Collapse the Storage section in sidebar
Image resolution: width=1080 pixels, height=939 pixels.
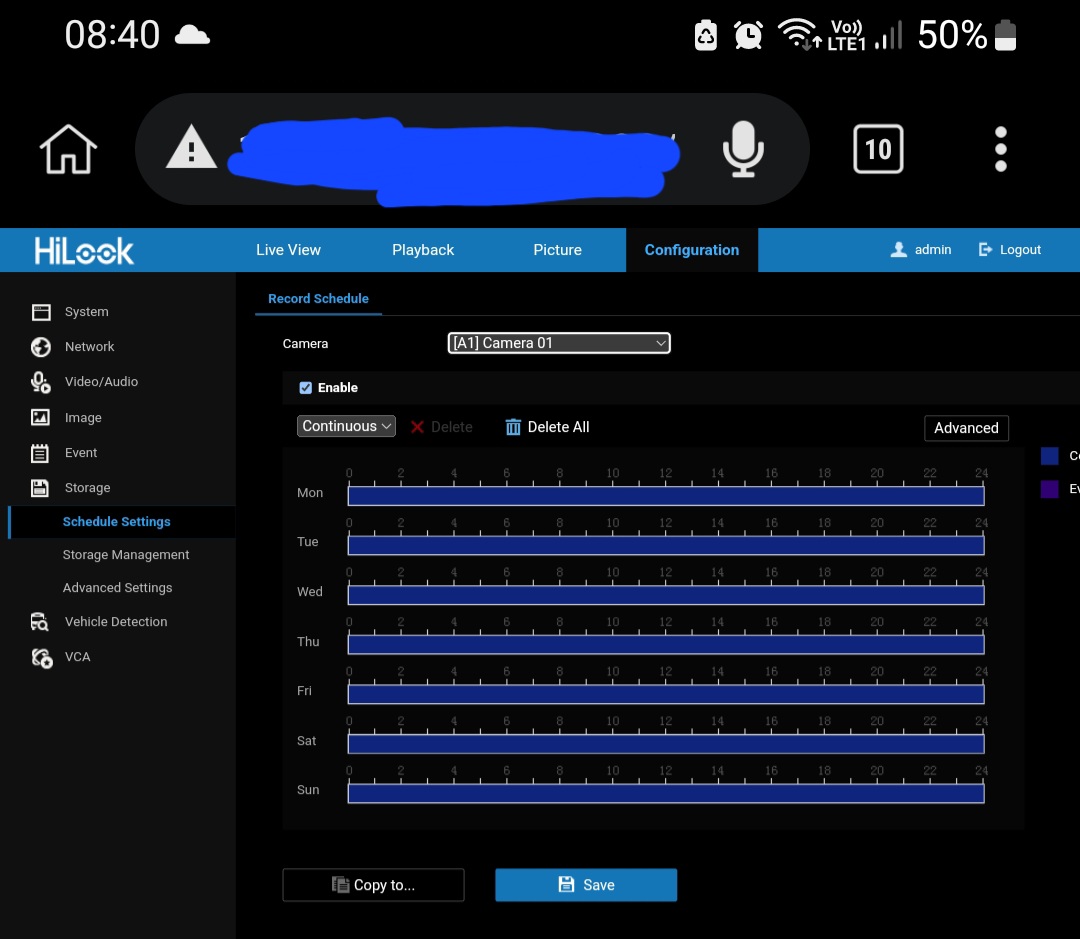pos(87,488)
